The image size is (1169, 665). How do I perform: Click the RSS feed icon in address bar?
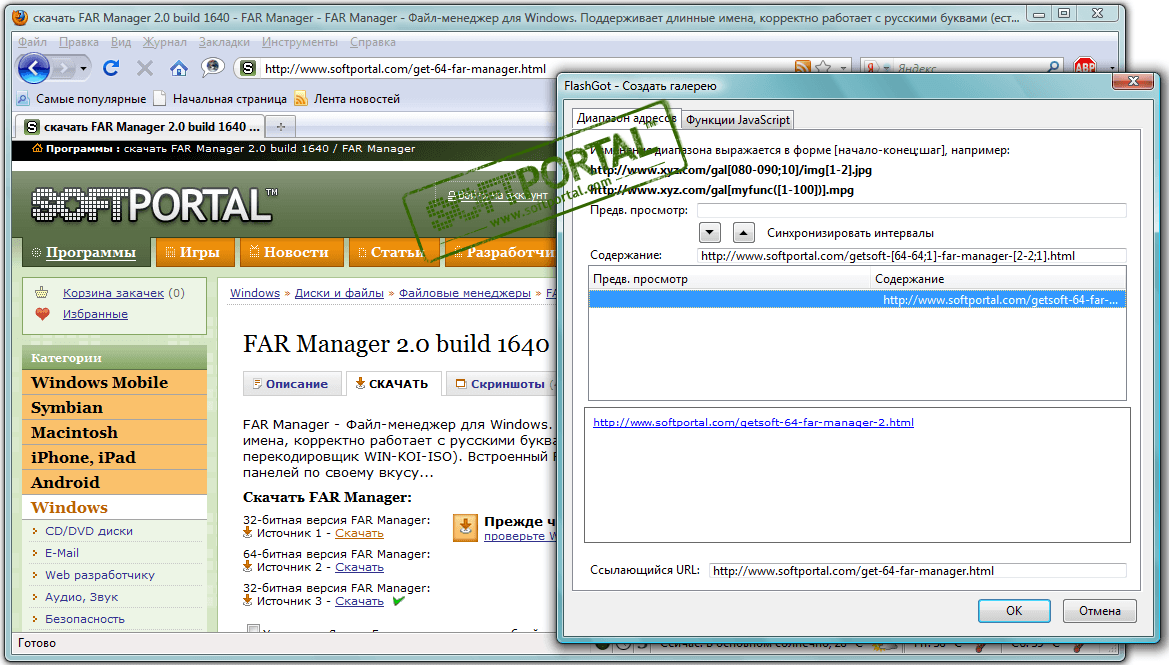coord(802,68)
